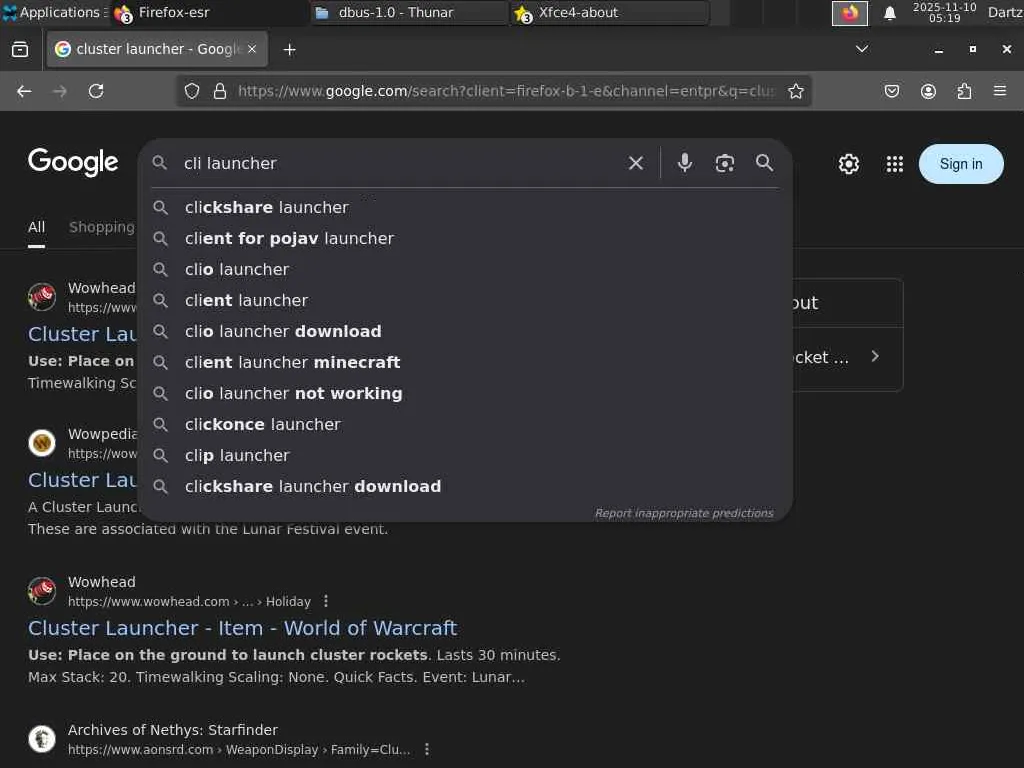Click the third Wowhead result favicon
The image size is (1024, 768).
click(x=42, y=591)
